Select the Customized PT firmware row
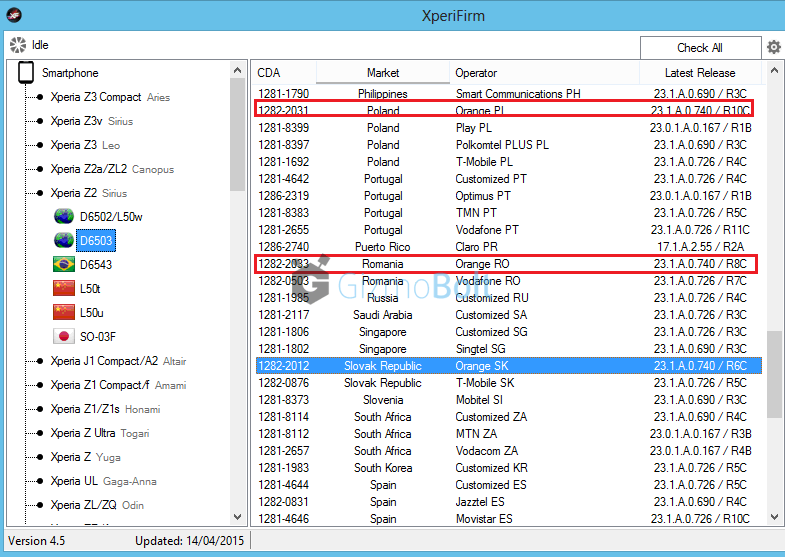Viewport: 785px width, 557px height. tap(509, 179)
